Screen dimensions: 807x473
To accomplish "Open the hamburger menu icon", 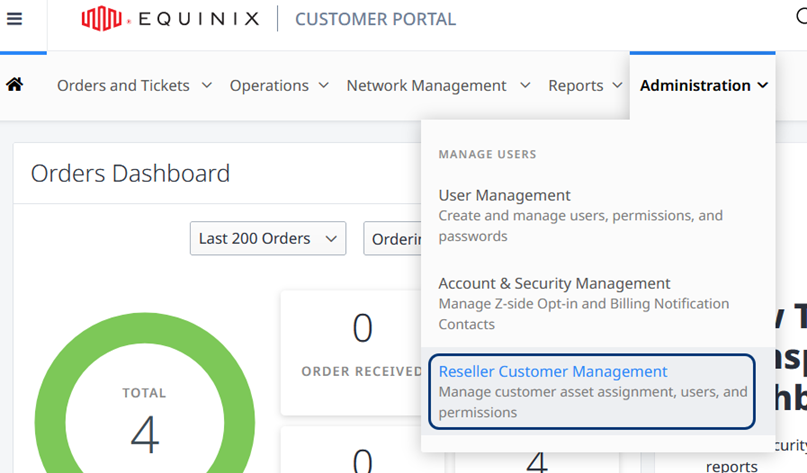I will coord(14,19).
